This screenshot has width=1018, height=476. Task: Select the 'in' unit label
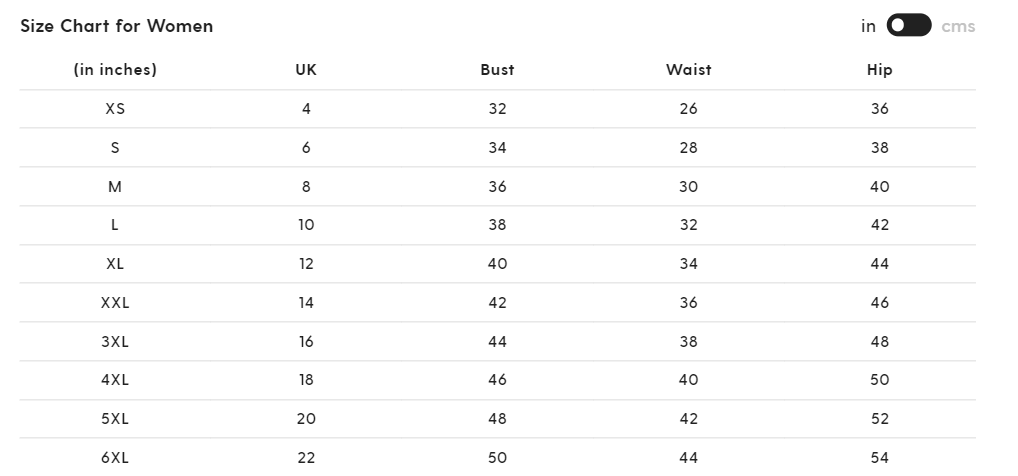pos(868,26)
